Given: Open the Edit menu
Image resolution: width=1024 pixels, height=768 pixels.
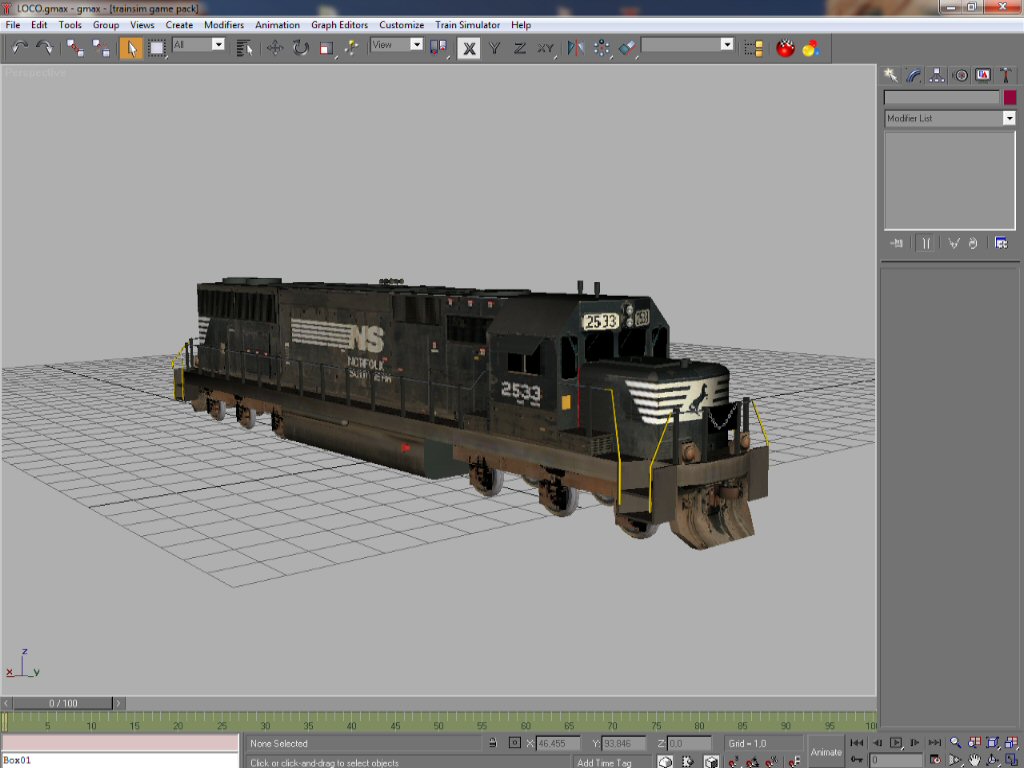Looking at the screenshot, I should coord(39,25).
